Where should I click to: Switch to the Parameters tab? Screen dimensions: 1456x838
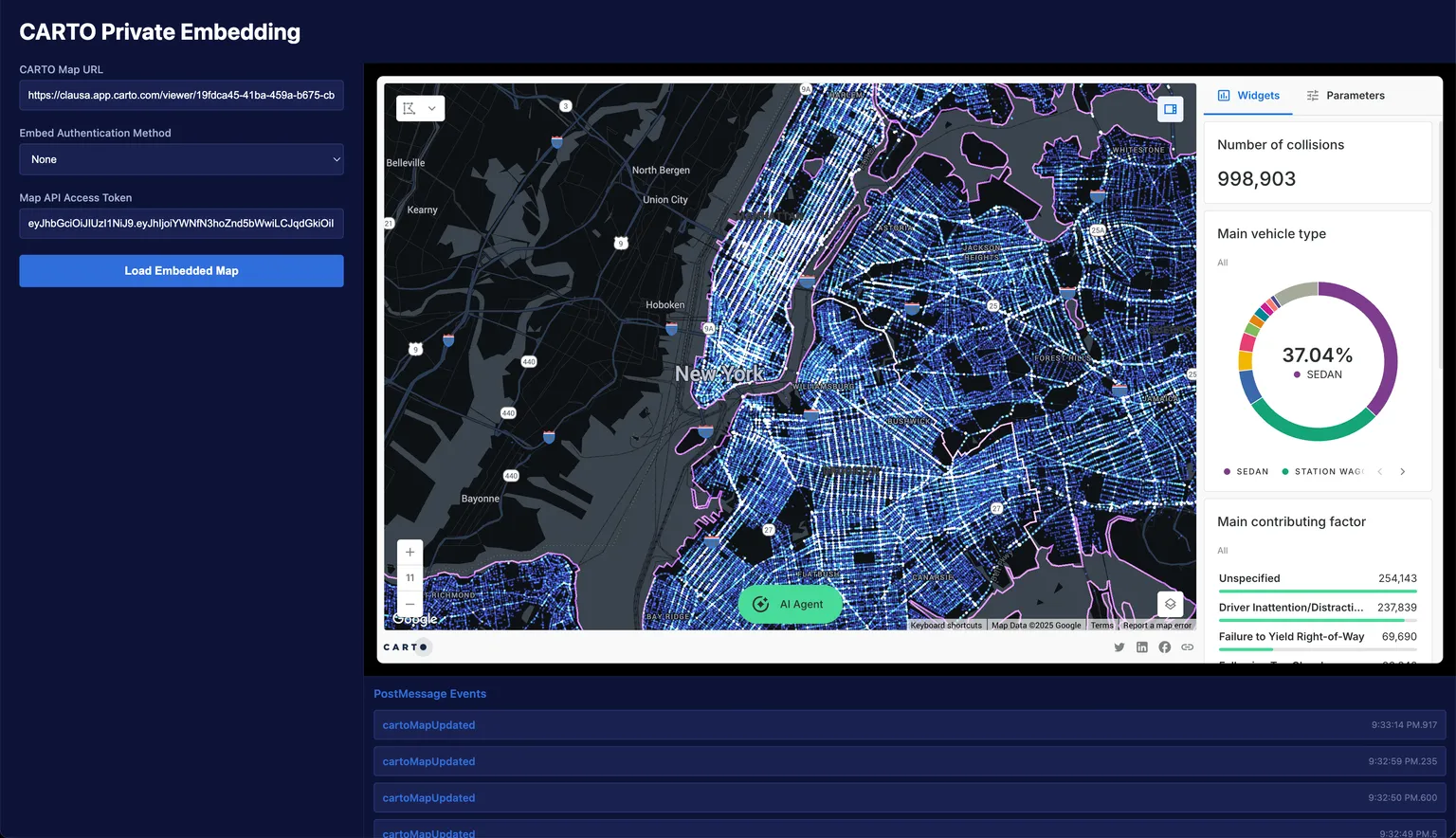click(1345, 96)
